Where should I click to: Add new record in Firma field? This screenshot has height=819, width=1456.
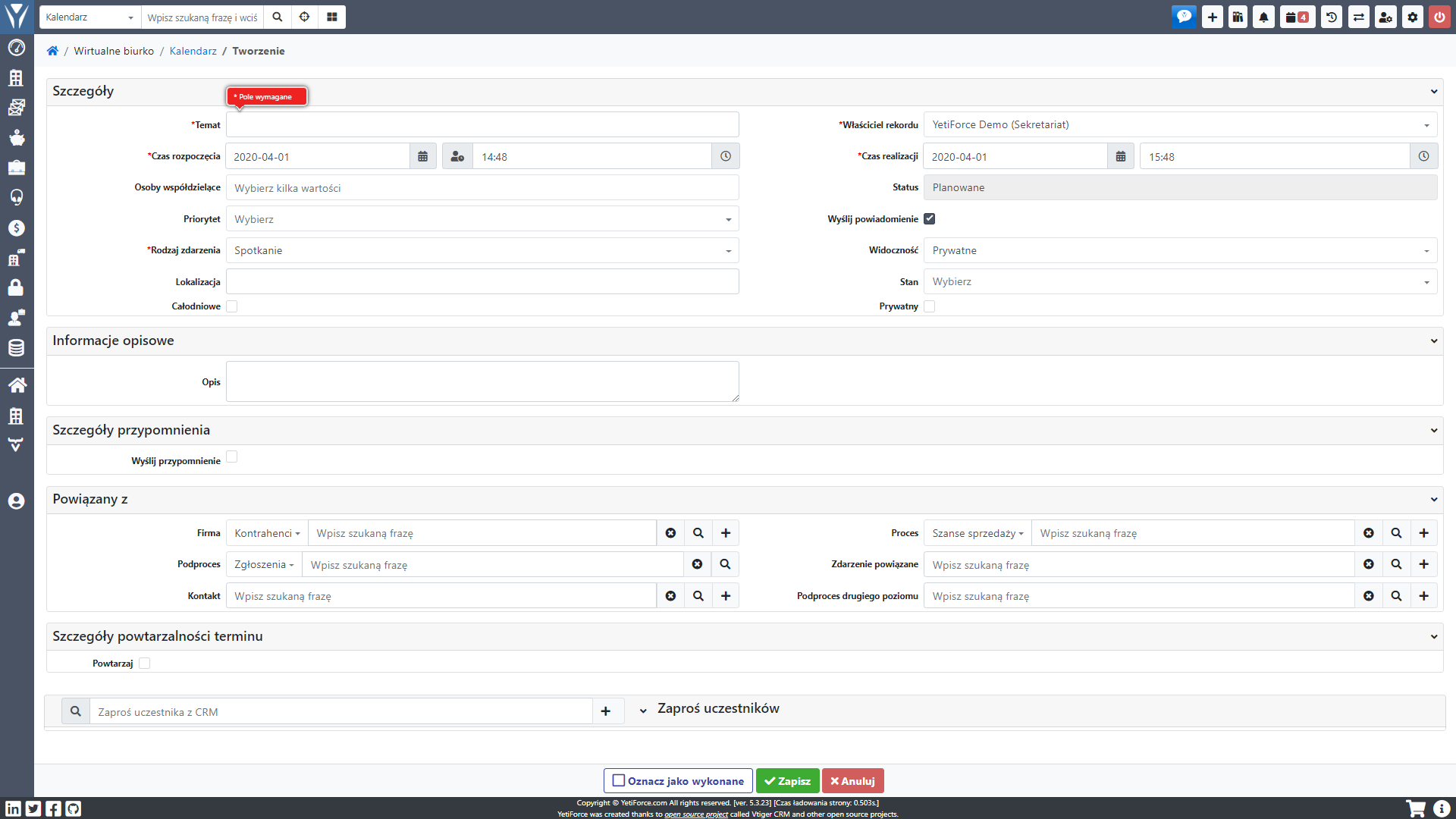pyautogui.click(x=726, y=533)
